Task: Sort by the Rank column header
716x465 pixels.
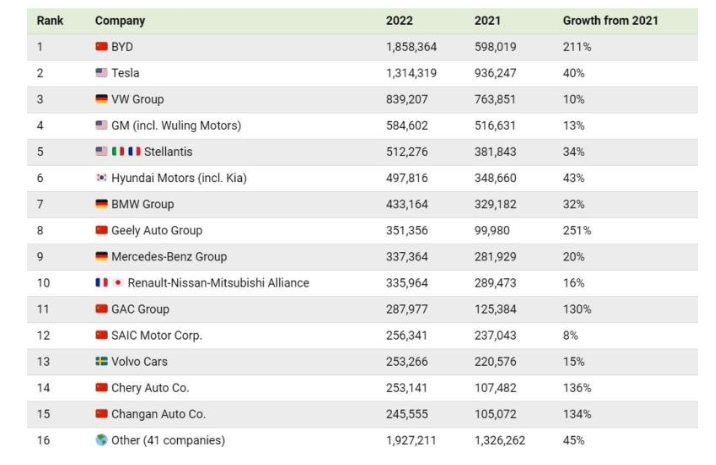Action: point(50,20)
